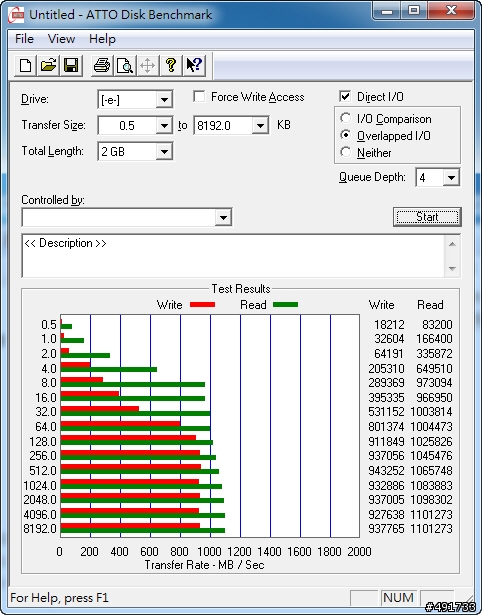
Task: Click the NUM indicator in status bar
Action: click(398, 598)
